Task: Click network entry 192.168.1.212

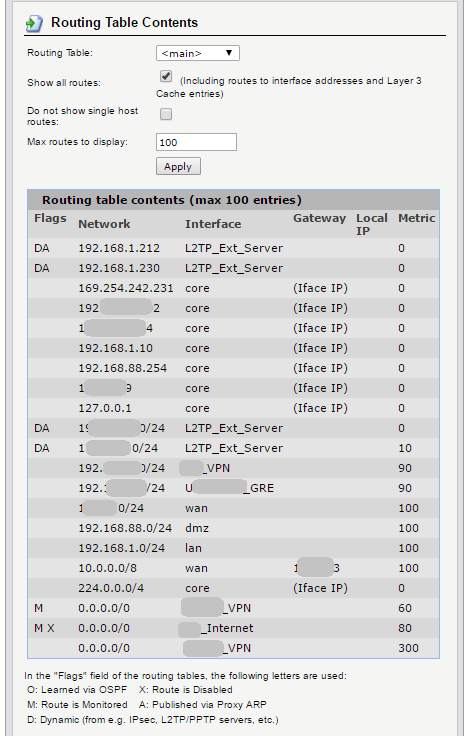Action: click(119, 248)
